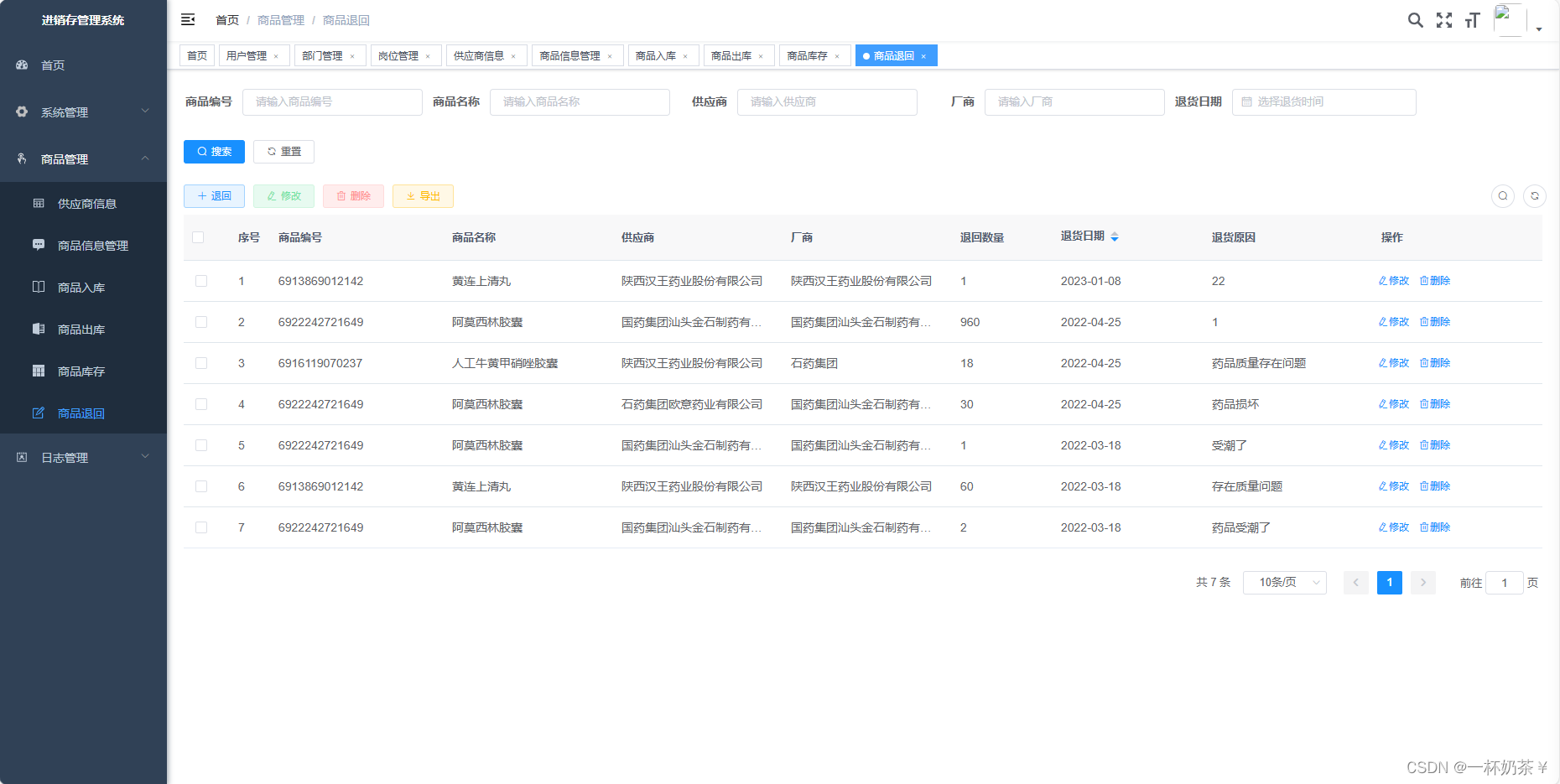Image resolution: width=1560 pixels, height=784 pixels.
Task: Click 修改 for row with reason 药品损坏
Action: [x=1394, y=404]
